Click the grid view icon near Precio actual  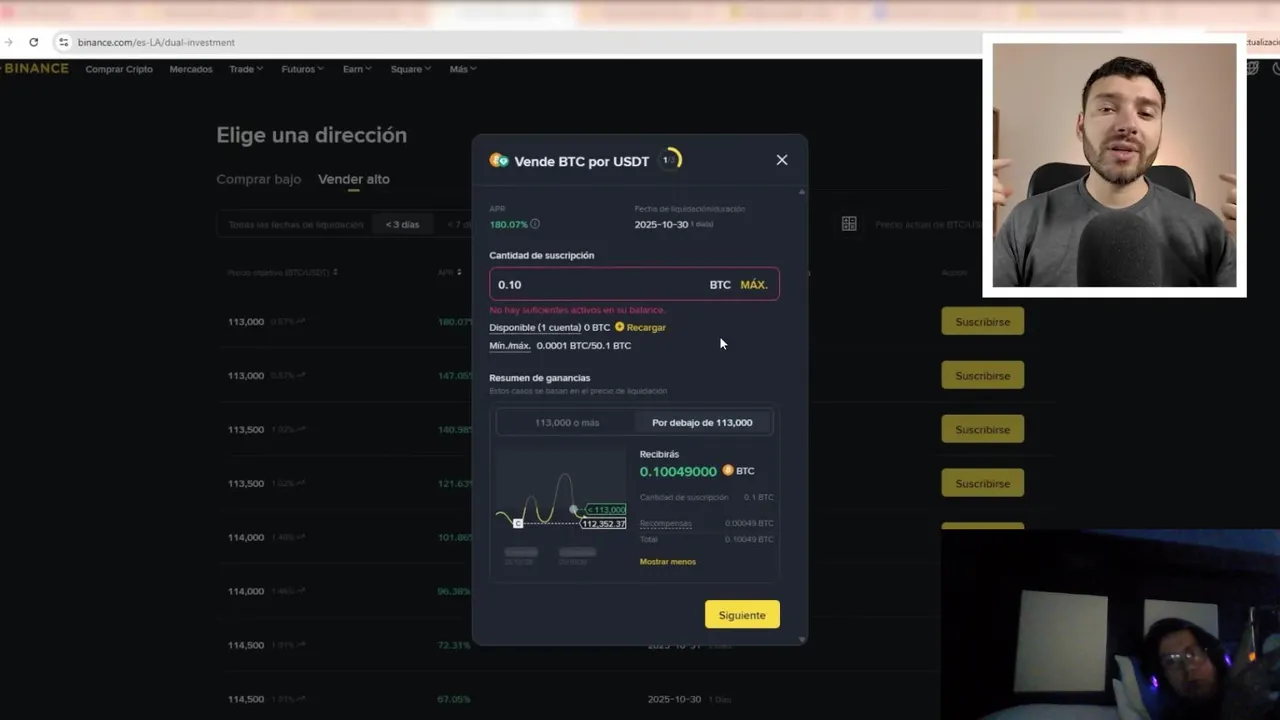click(x=849, y=224)
